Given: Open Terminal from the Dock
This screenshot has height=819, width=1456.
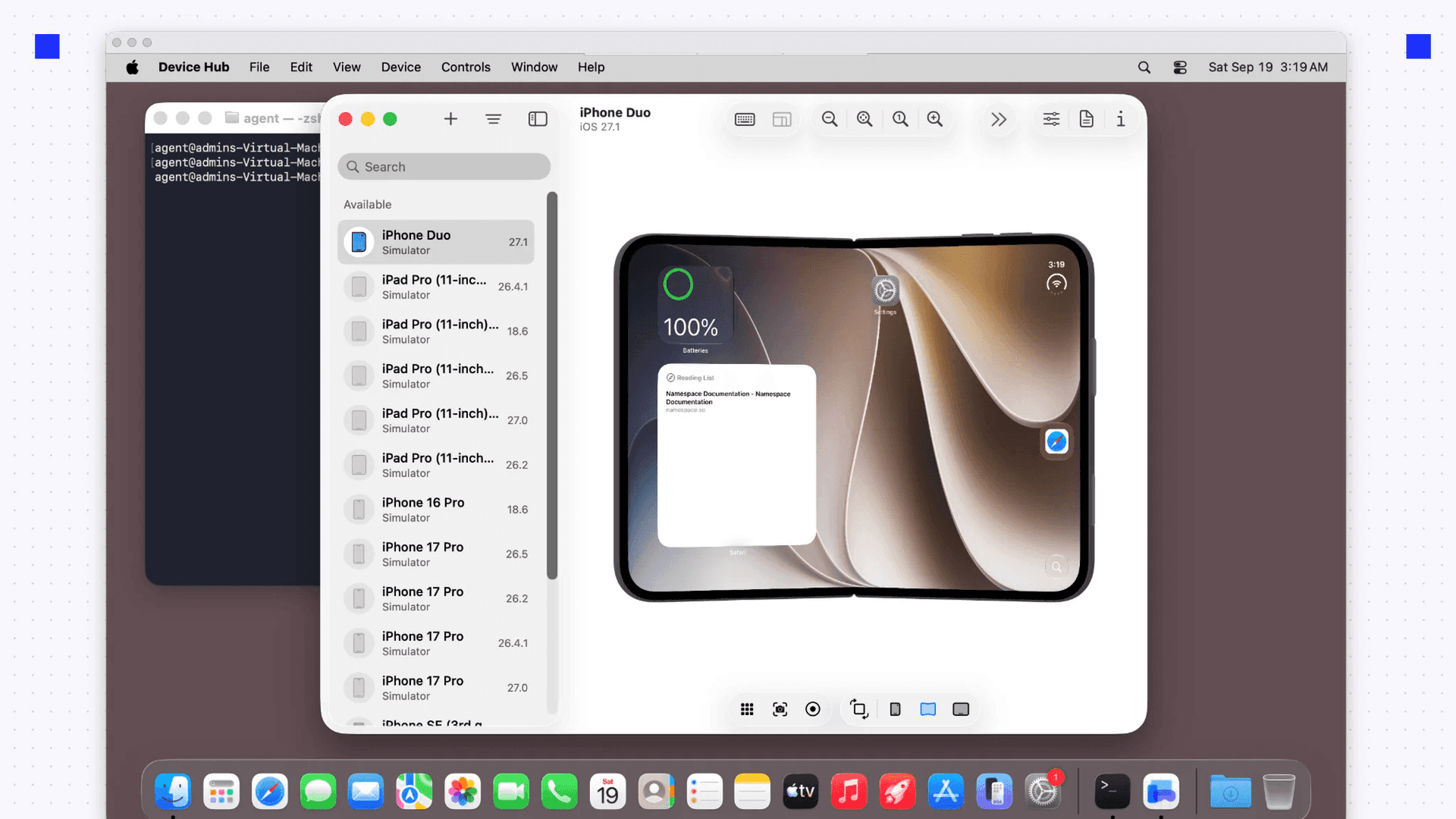Looking at the screenshot, I should 1112,792.
